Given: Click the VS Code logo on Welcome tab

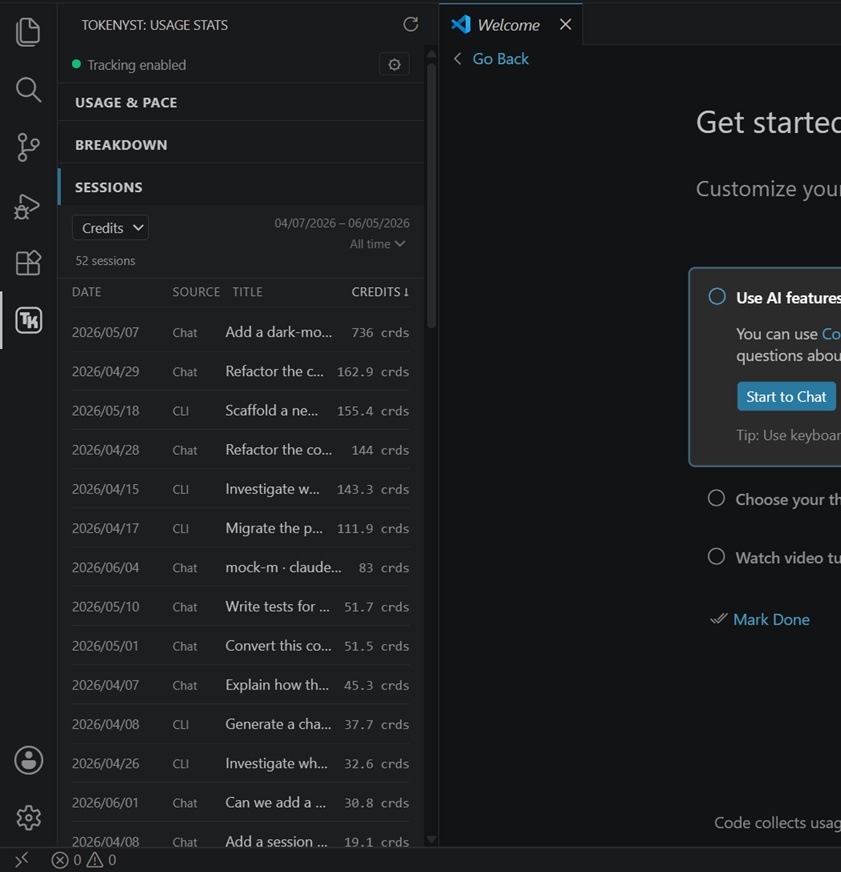Looking at the screenshot, I should [461, 24].
